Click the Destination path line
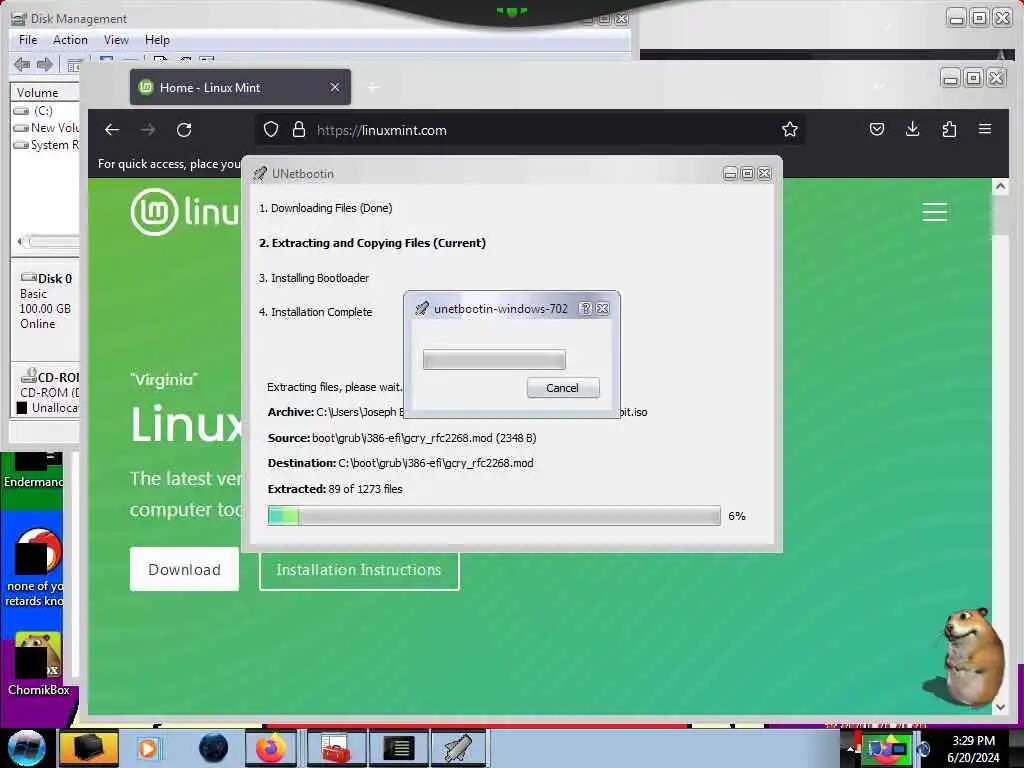This screenshot has width=1024, height=768. pos(400,463)
